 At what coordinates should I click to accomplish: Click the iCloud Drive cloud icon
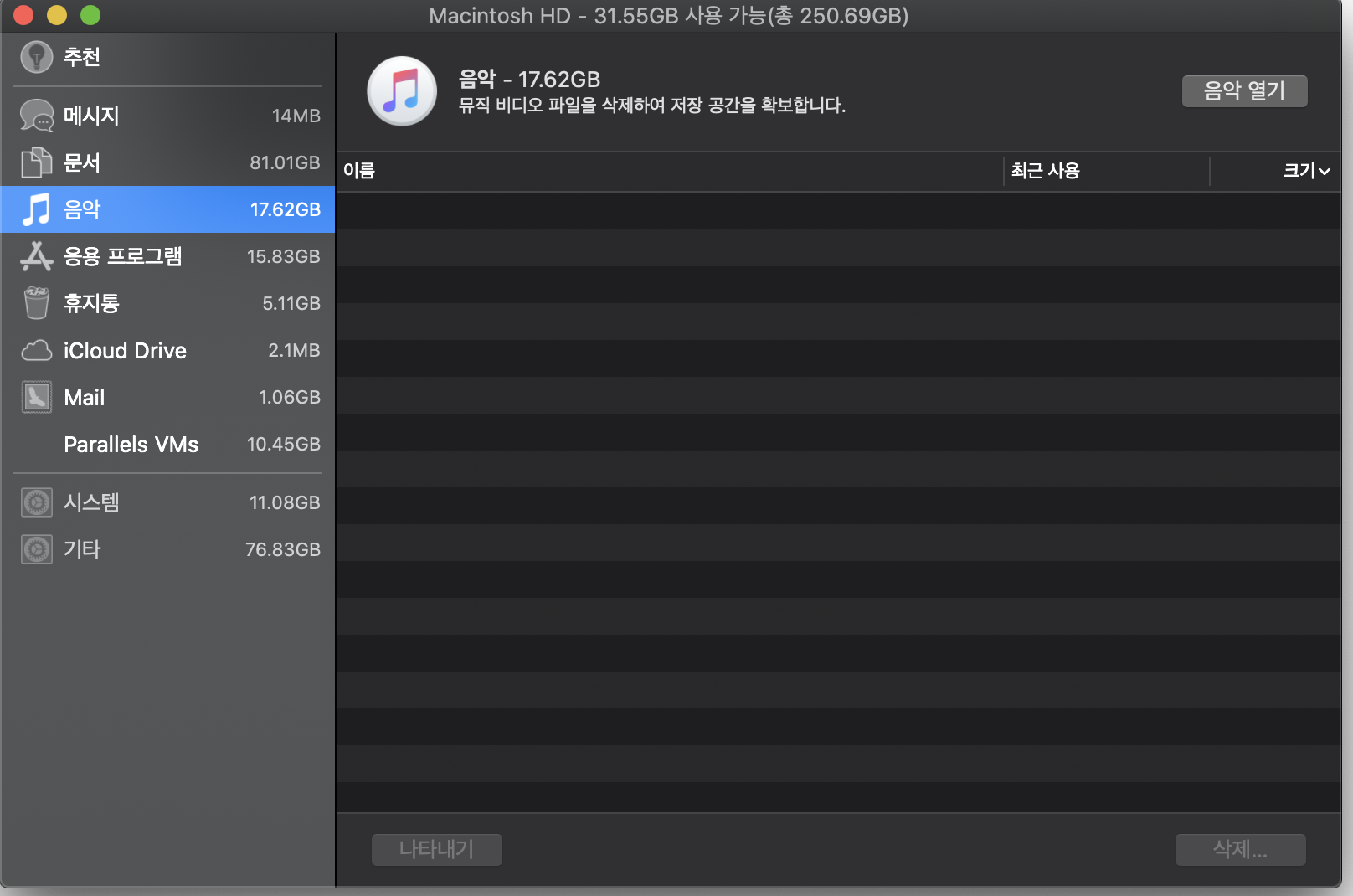[x=36, y=351]
